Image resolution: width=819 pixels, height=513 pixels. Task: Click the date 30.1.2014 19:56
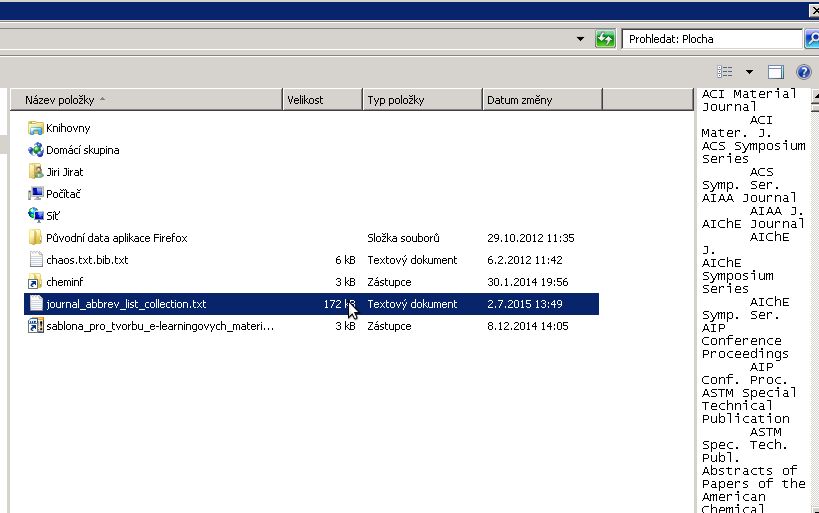click(x=528, y=282)
